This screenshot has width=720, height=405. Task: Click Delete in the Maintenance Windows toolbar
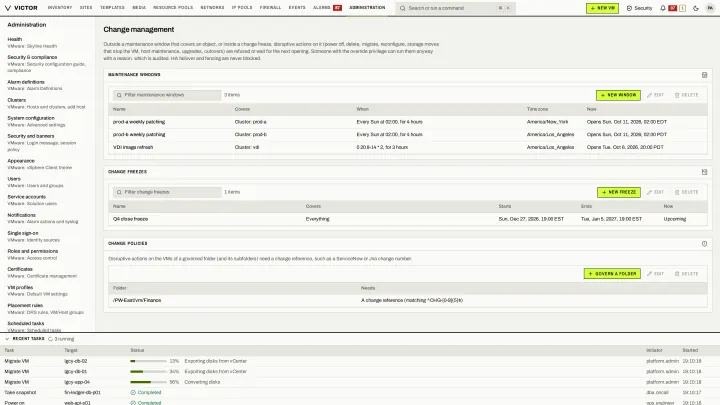tap(686, 95)
